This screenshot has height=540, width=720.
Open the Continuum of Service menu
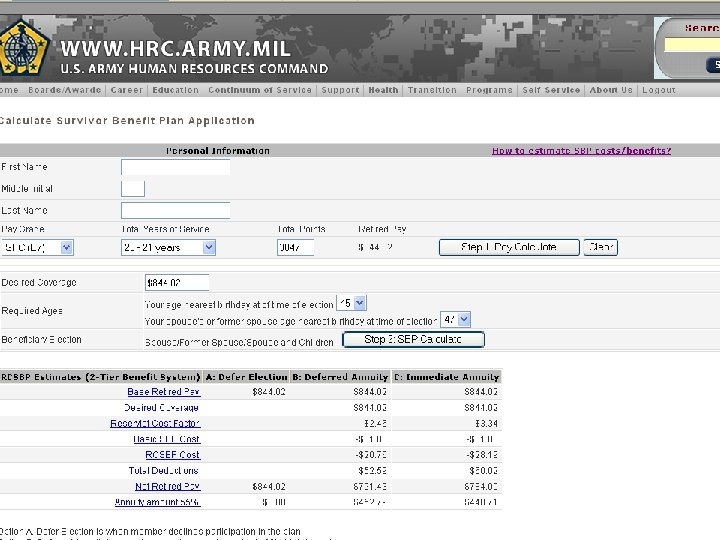(x=260, y=90)
